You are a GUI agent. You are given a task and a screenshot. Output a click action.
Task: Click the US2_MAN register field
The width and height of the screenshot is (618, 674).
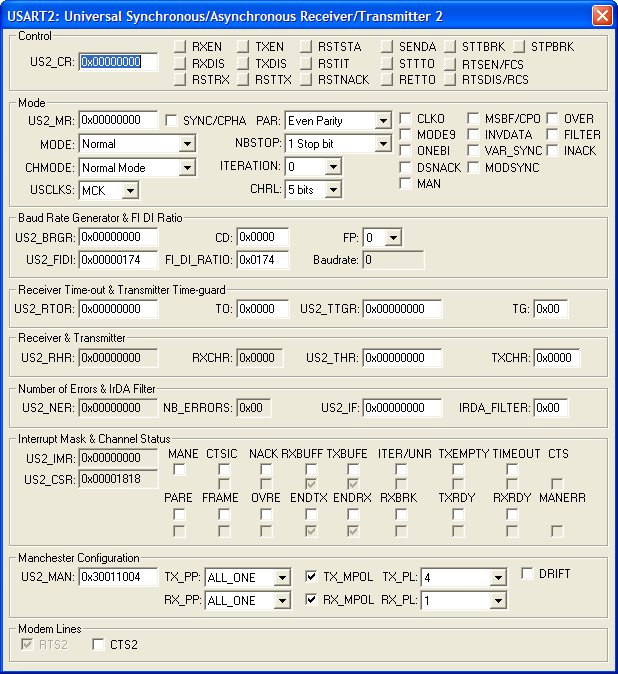pyautogui.click(x=118, y=576)
